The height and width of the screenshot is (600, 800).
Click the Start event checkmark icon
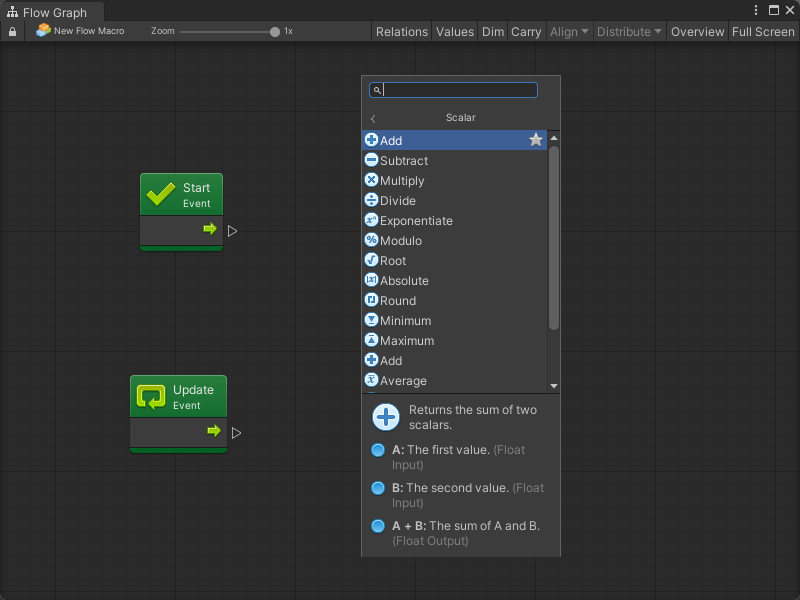[161, 194]
